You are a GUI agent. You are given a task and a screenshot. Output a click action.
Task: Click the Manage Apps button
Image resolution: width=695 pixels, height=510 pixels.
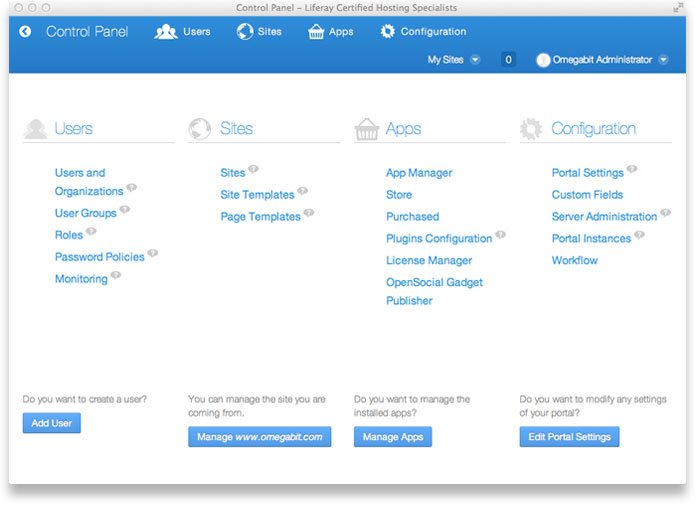(x=393, y=437)
